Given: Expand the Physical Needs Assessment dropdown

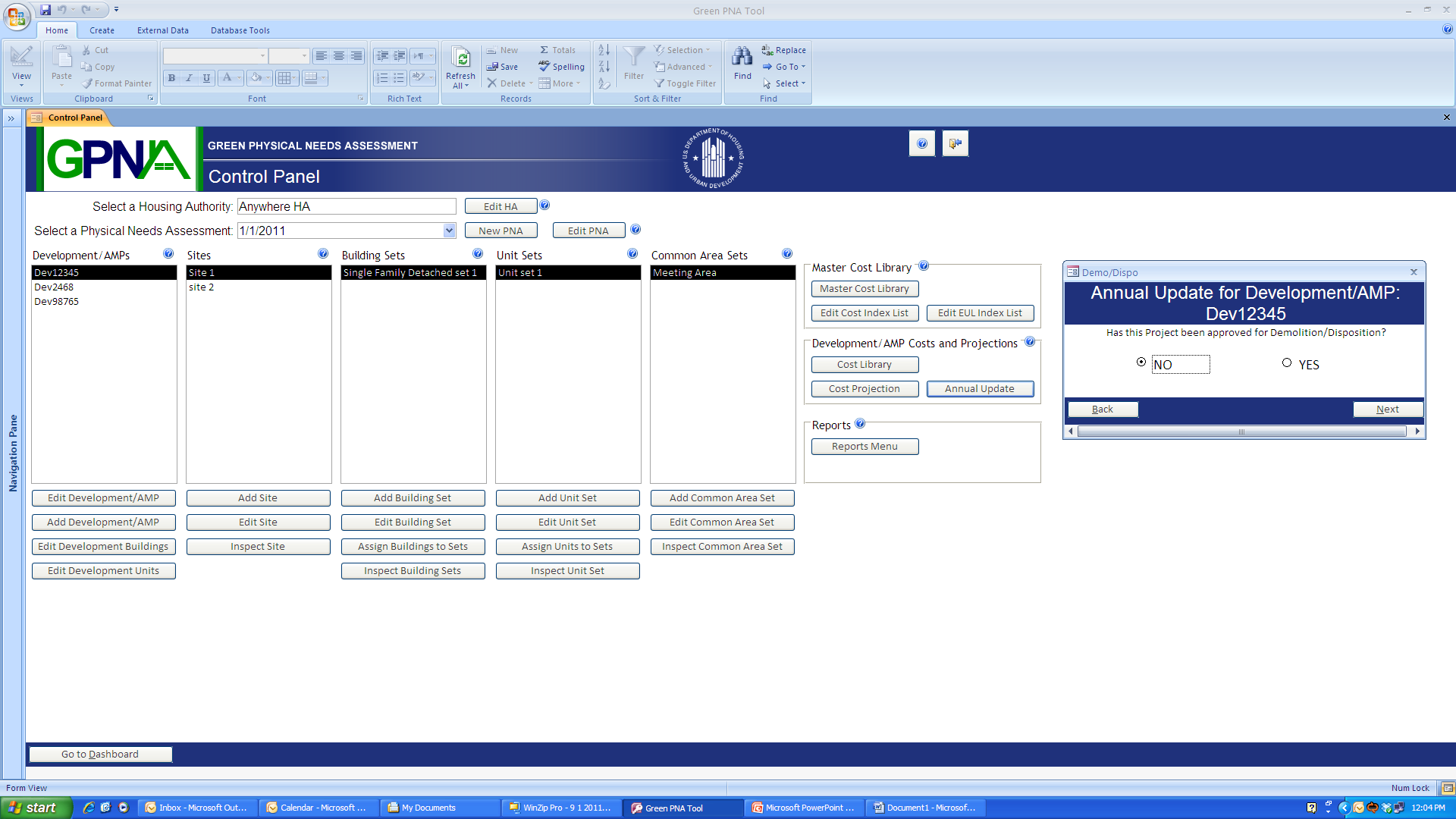Looking at the screenshot, I should 449,231.
